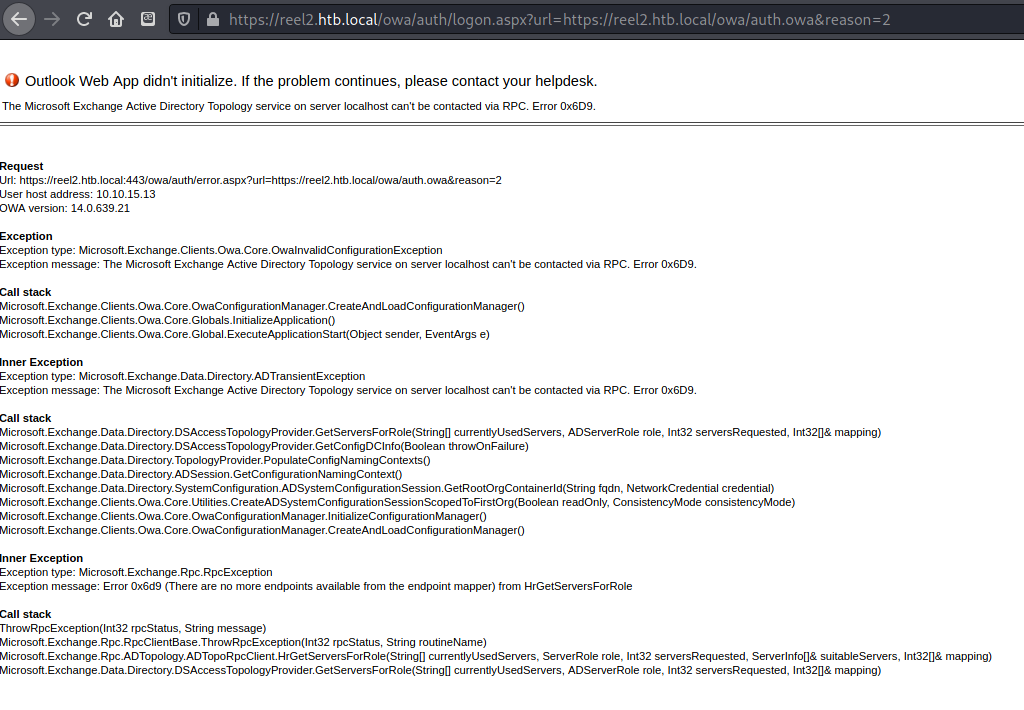Click the ADTransientException exception type line
The image size is (1024, 710).
click(x=183, y=376)
